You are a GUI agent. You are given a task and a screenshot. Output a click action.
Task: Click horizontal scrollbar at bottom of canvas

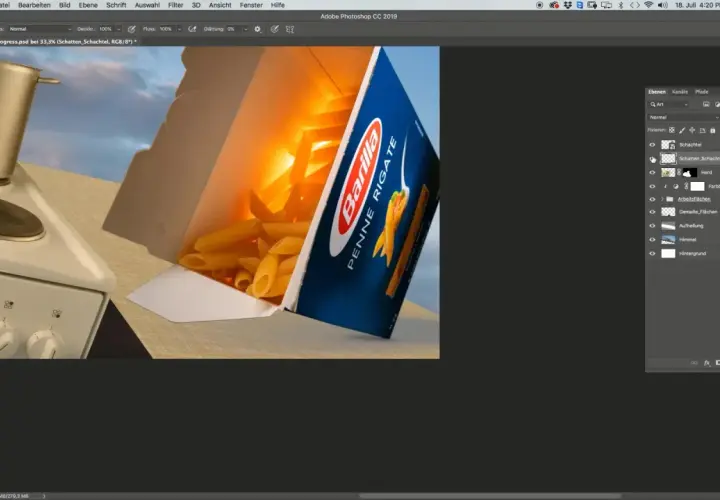[490, 496]
